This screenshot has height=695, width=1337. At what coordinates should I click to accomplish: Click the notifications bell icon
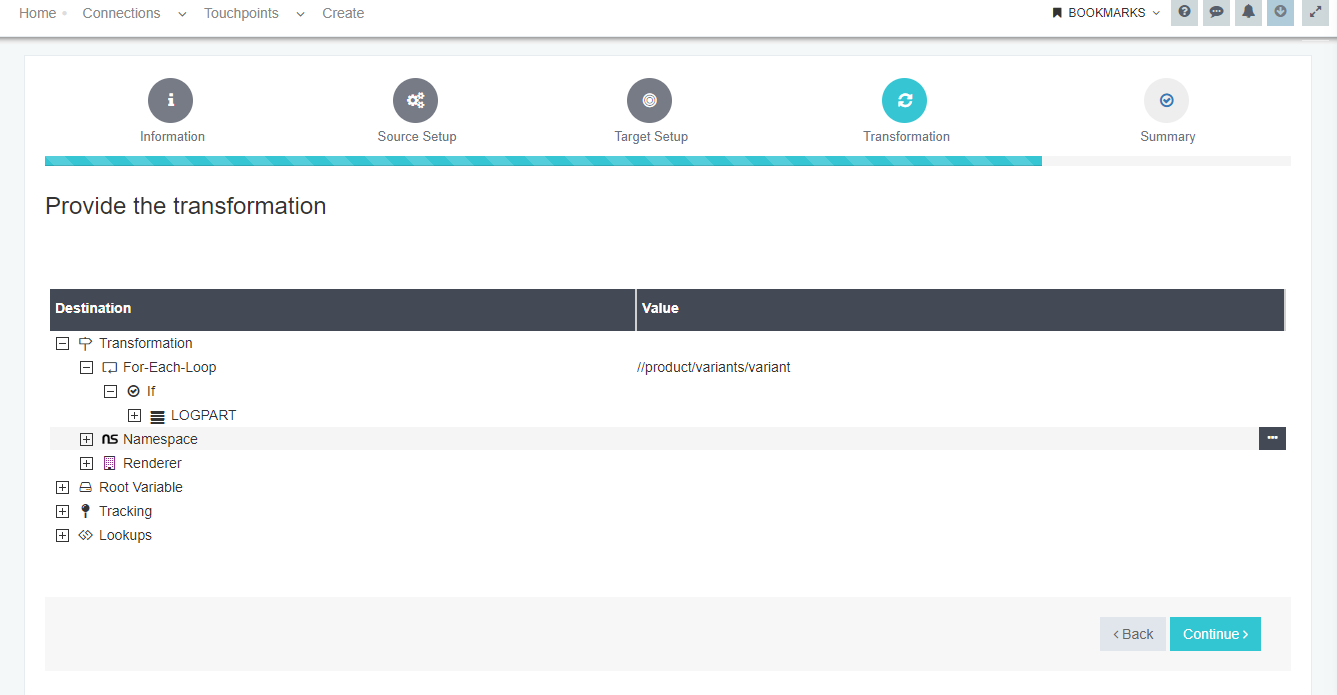(1248, 13)
